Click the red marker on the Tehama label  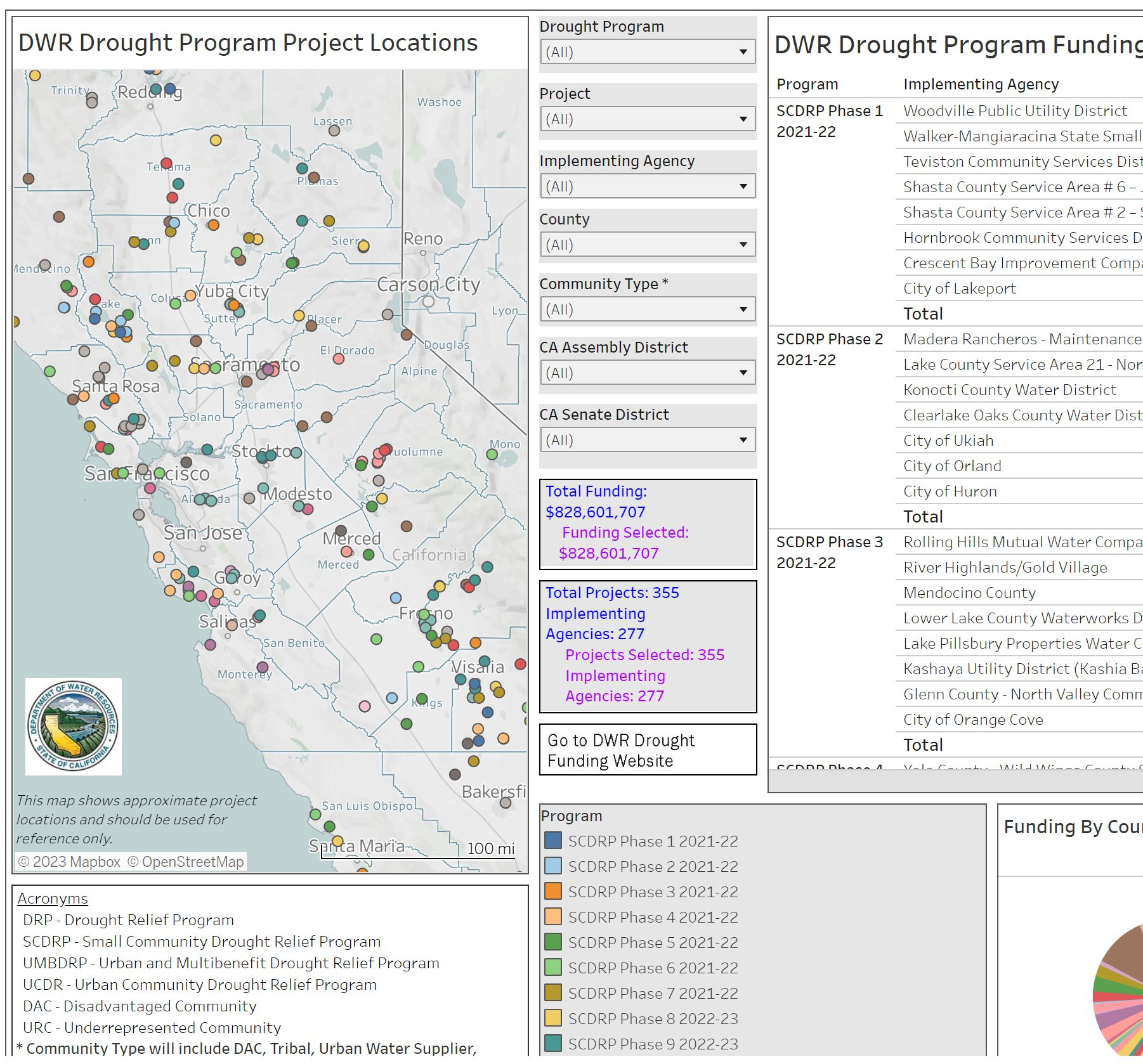tap(167, 164)
